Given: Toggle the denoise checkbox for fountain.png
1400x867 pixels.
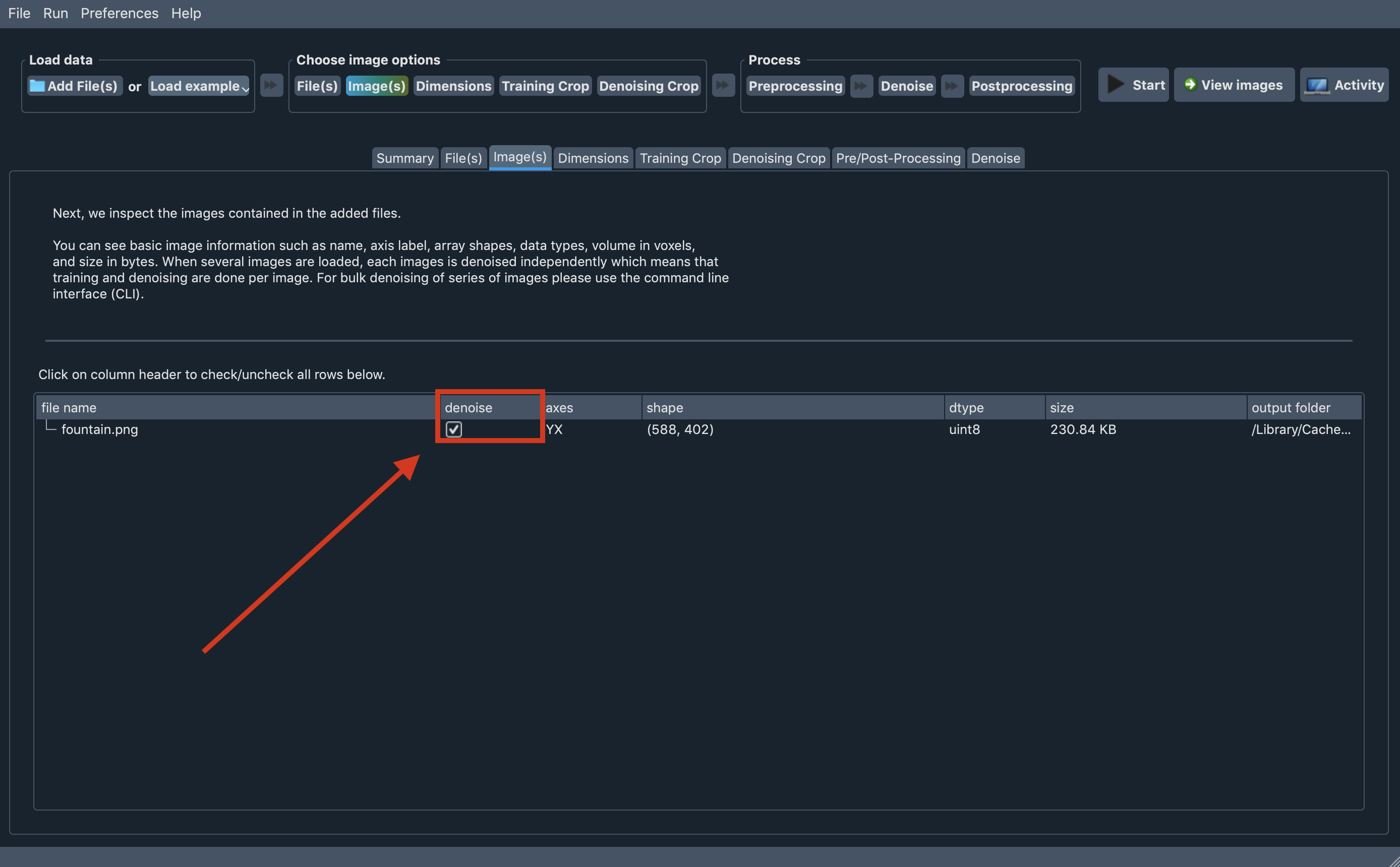Looking at the screenshot, I should tap(454, 429).
